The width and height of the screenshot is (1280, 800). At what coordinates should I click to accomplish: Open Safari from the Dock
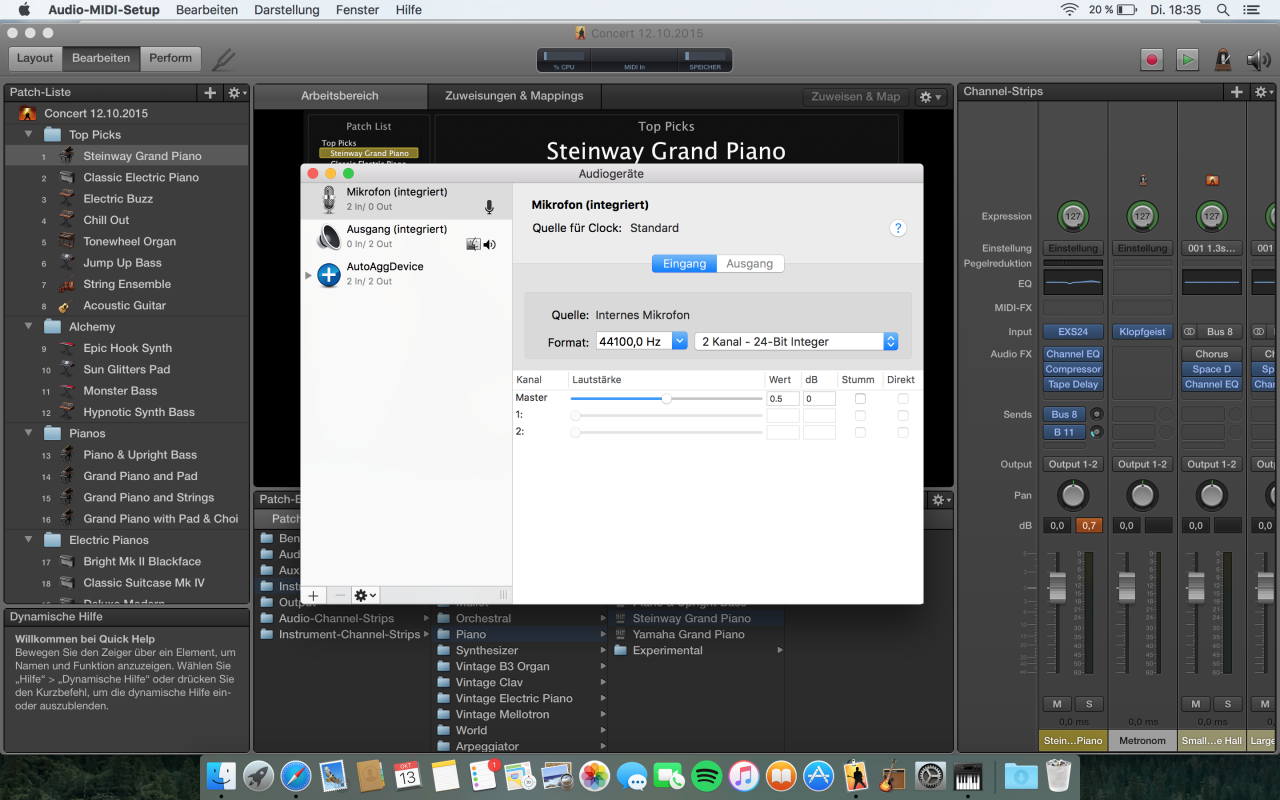coord(296,776)
